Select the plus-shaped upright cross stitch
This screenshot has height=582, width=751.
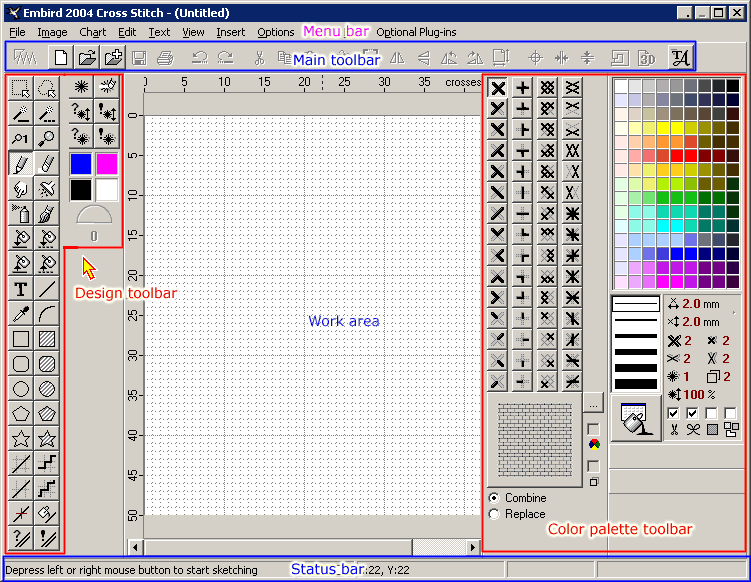[523, 88]
